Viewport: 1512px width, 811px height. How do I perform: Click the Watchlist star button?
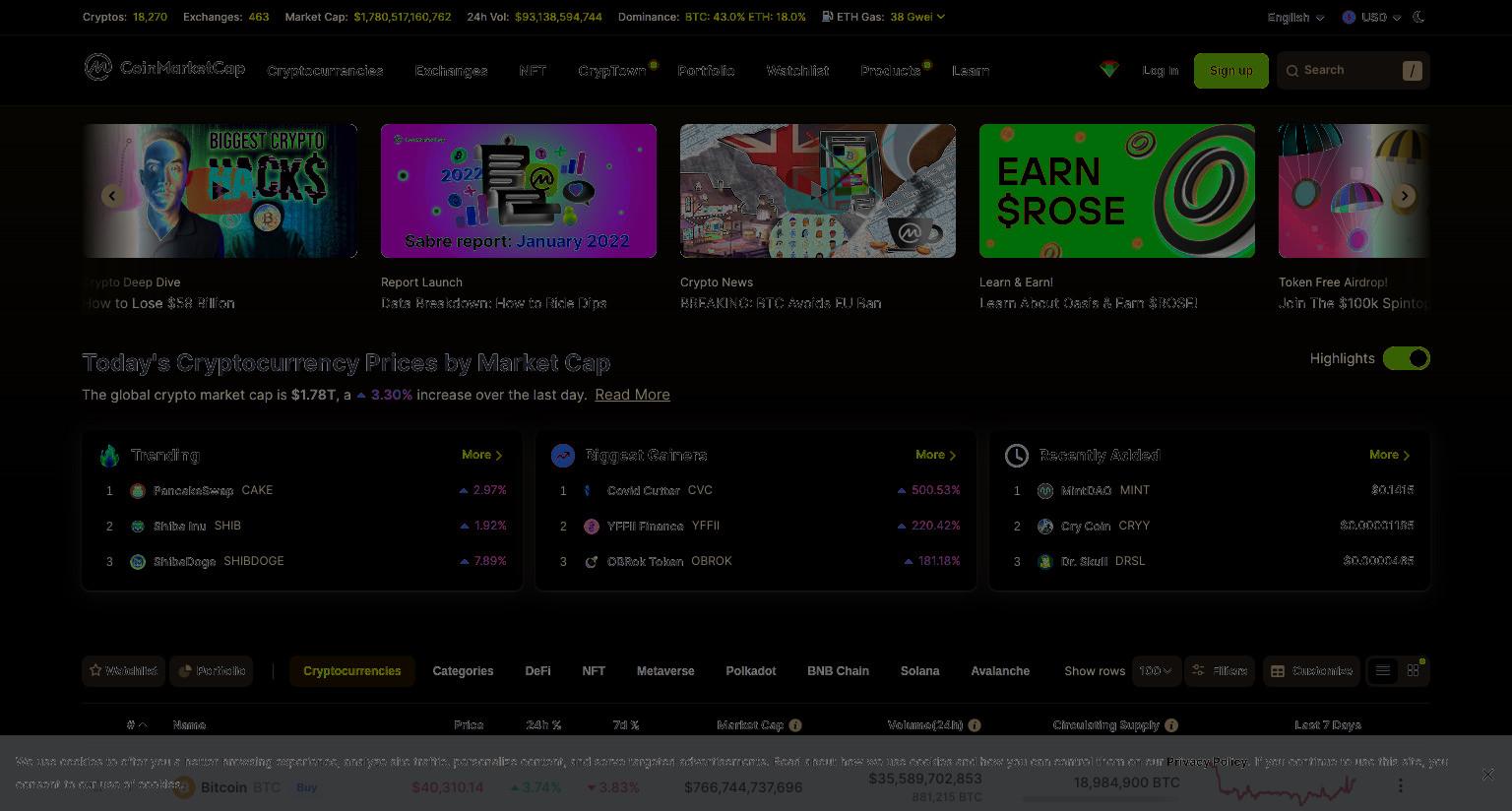[124, 671]
